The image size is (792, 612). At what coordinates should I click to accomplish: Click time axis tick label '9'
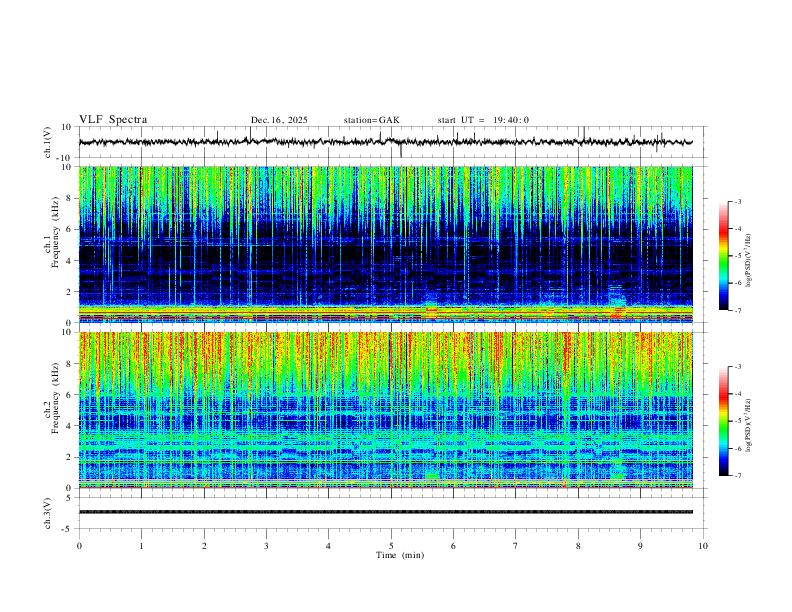[640, 546]
